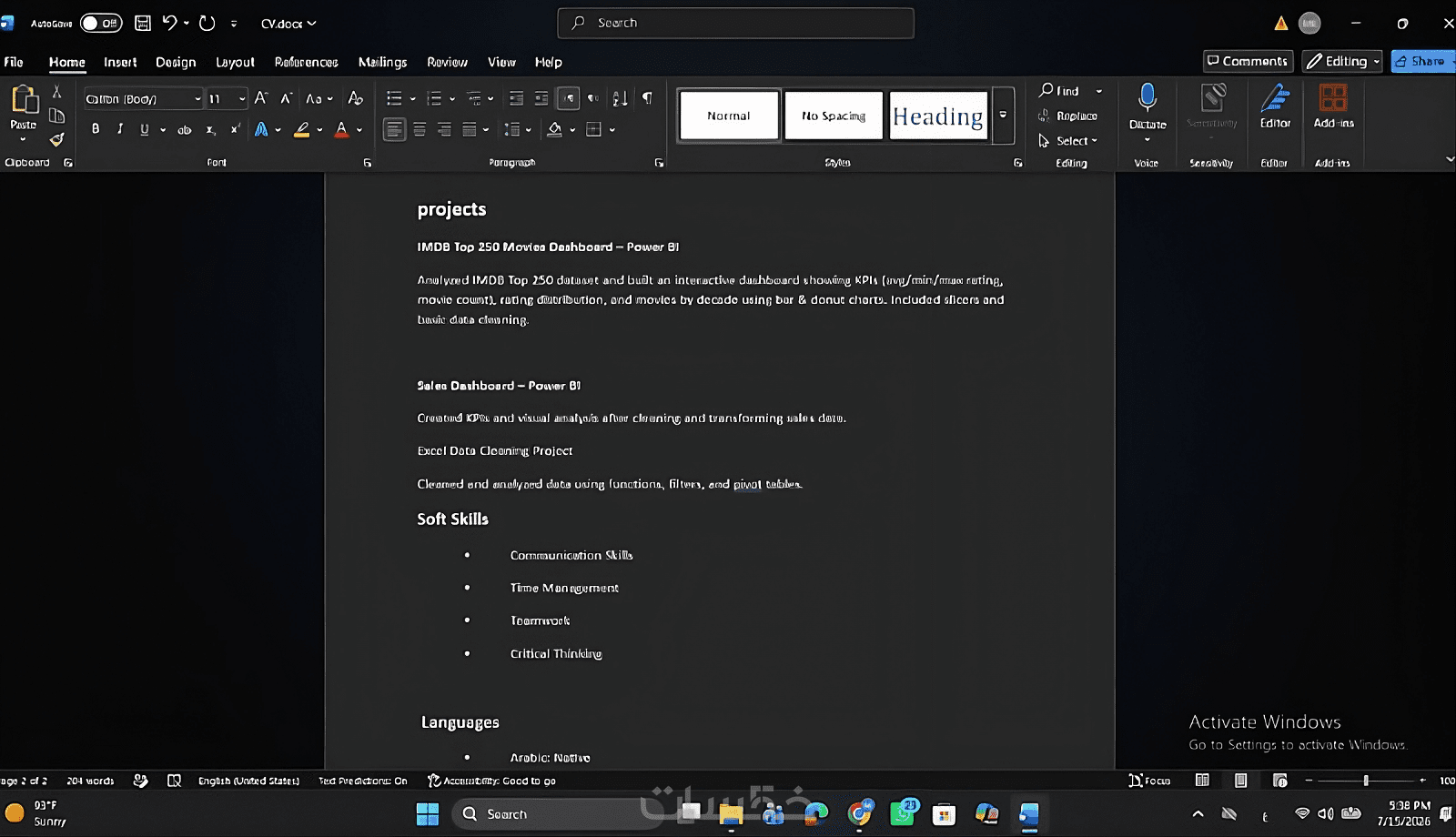Clear all formatting
This screenshot has height=837, width=1456.
355,98
